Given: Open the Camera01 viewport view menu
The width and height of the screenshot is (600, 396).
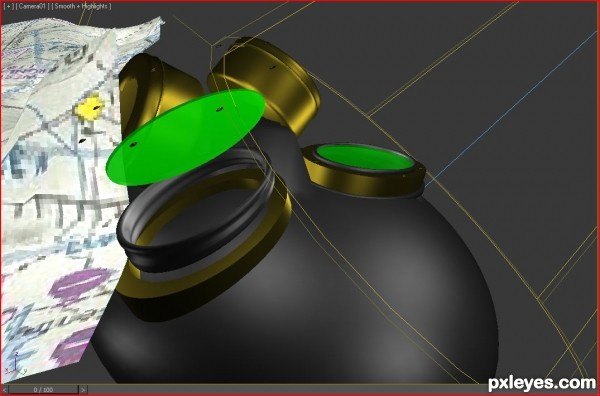Looking at the screenshot, I should pyautogui.click(x=32, y=7).
